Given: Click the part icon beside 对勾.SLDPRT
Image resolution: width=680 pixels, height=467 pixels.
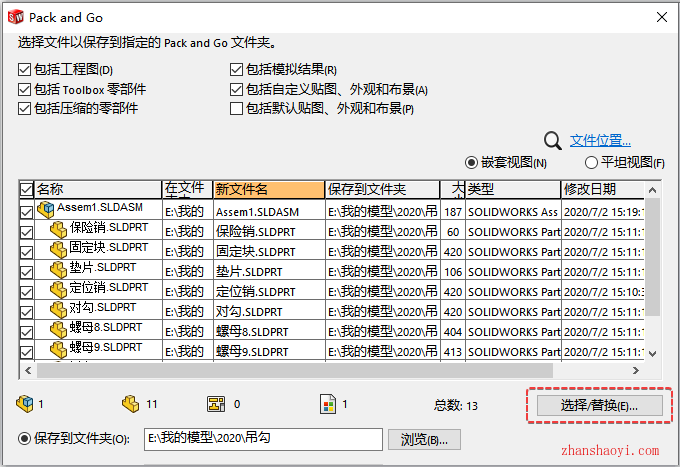Looking at the screenshot, I should (x=58, y=310).
